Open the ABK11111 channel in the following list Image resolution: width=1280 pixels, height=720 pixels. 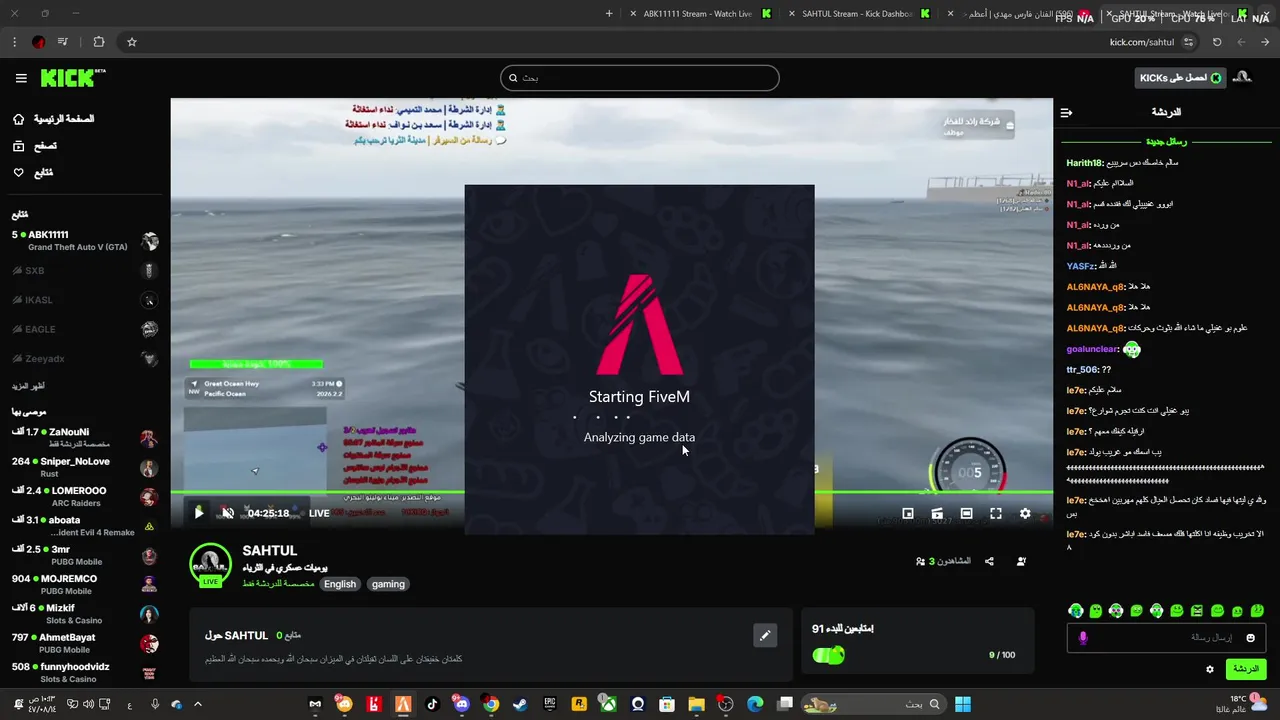[85, 241]
